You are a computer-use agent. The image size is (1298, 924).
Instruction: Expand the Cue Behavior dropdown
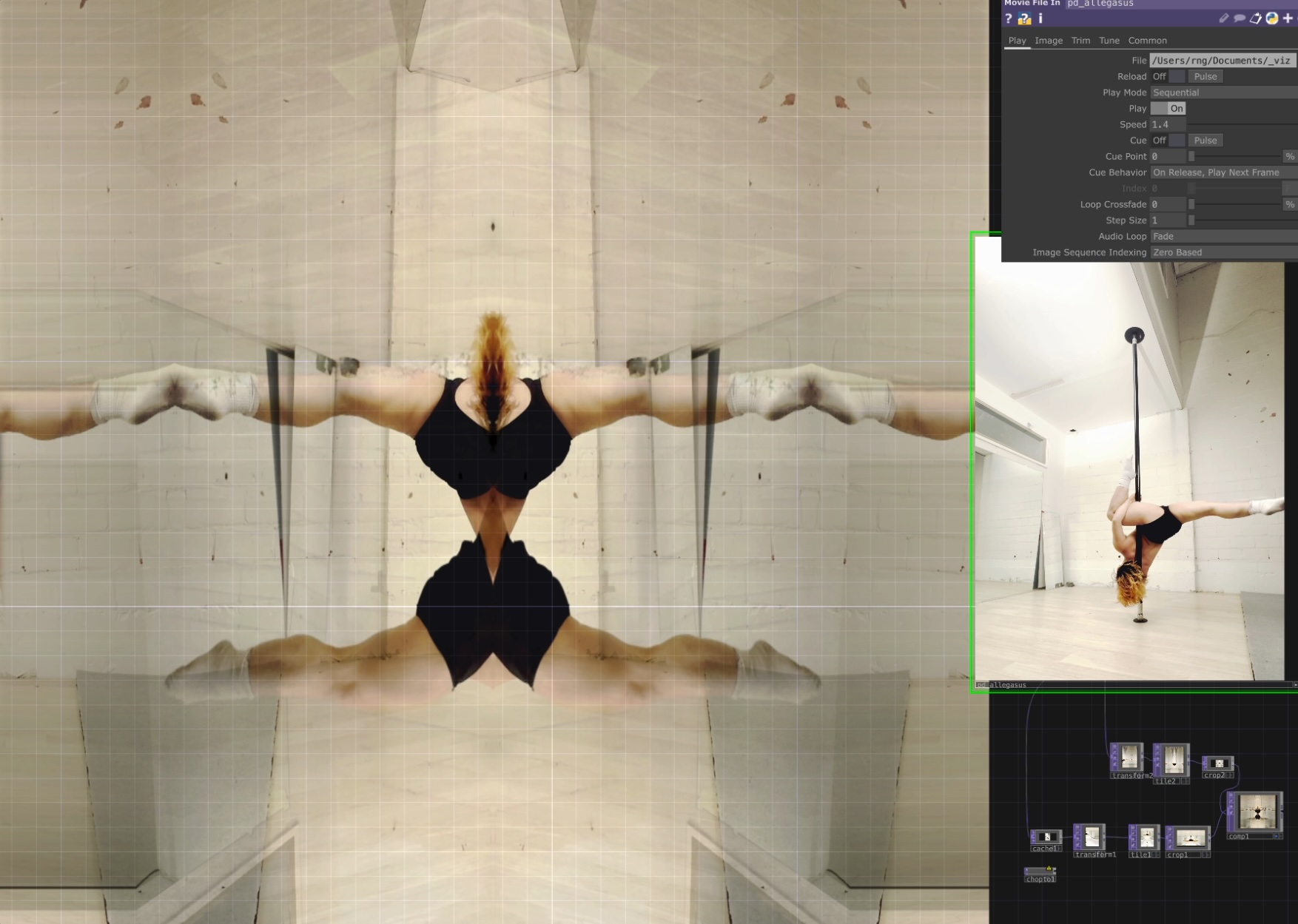pos(1223,172)
